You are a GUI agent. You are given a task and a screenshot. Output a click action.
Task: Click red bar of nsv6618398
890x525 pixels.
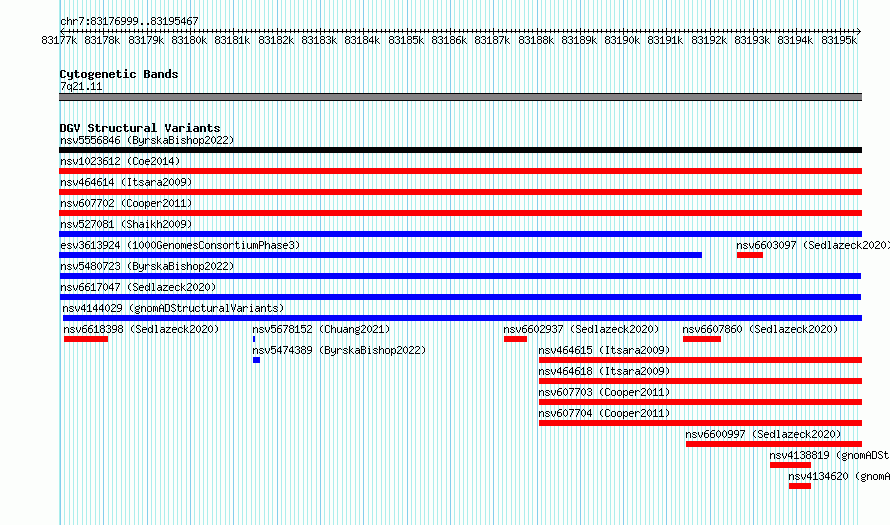[86, 339]
